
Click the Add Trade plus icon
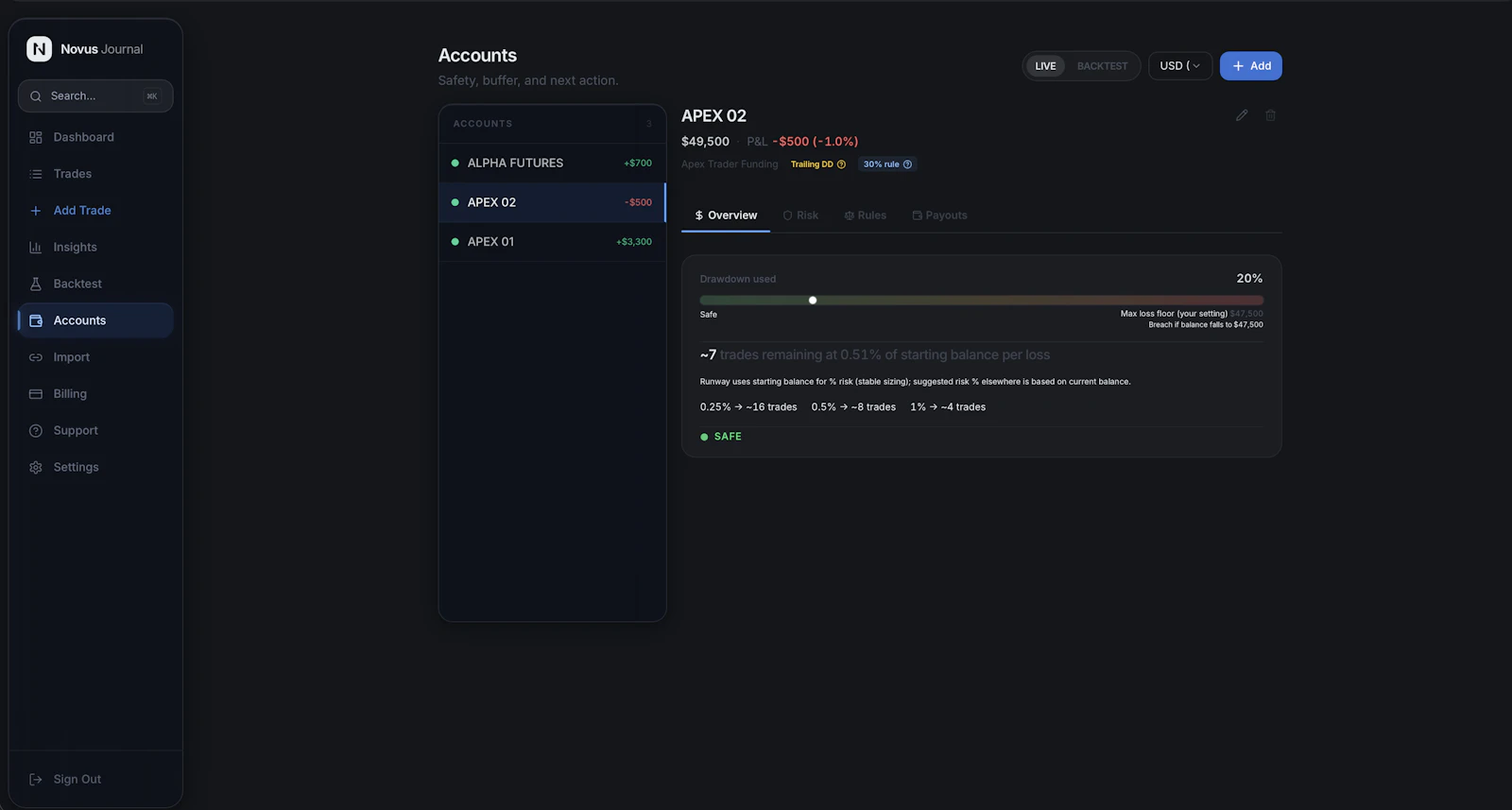click(36, 211)
